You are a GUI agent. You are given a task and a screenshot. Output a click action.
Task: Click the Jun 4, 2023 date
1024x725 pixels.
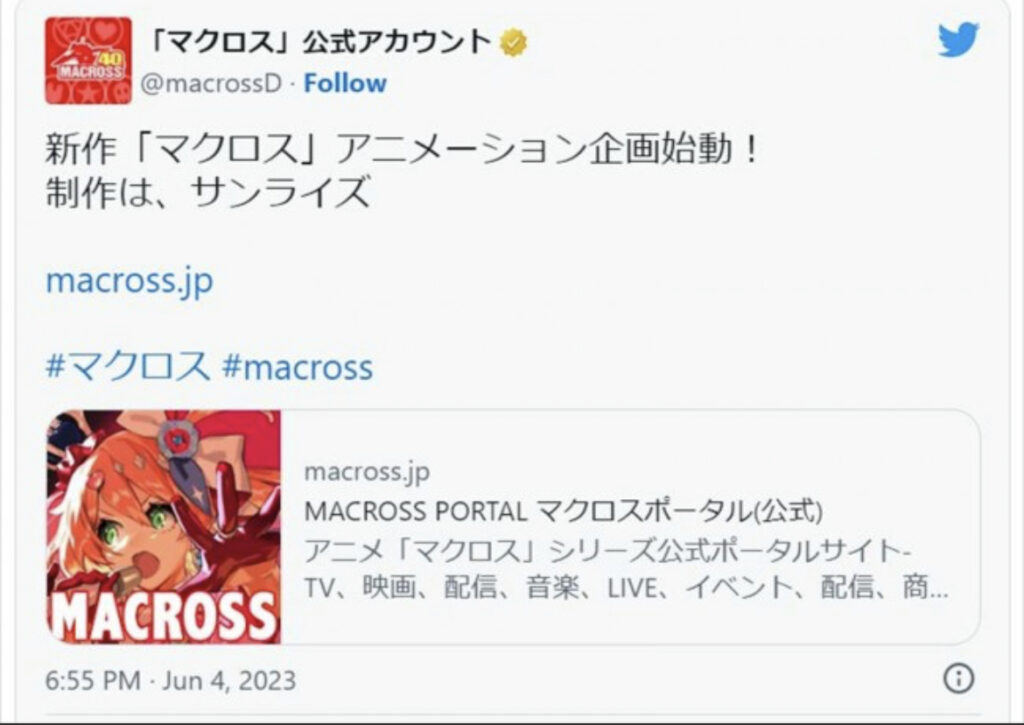[x=229, y=681]
